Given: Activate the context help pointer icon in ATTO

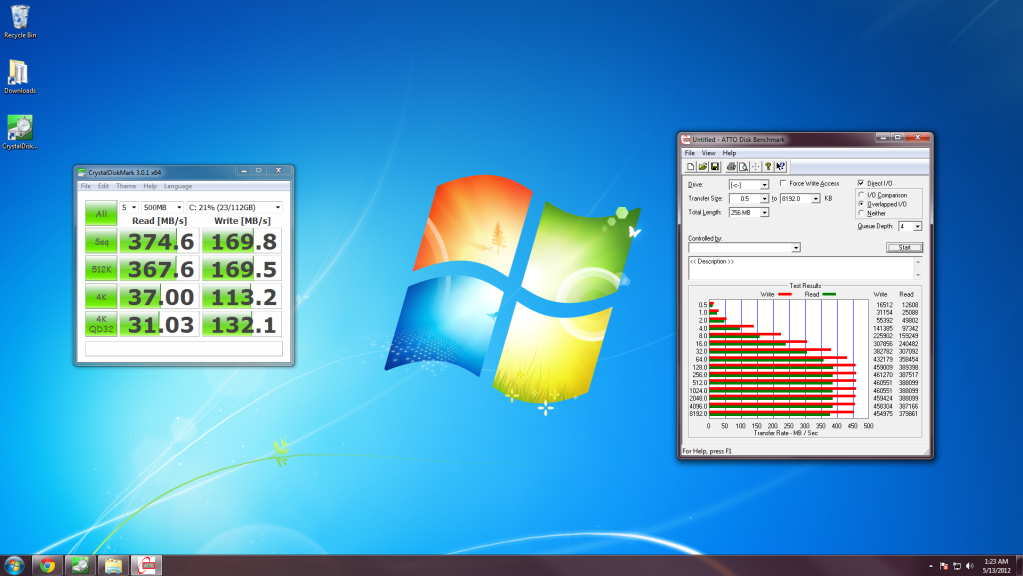Looking at the screenshot, I should click(781, 167).
